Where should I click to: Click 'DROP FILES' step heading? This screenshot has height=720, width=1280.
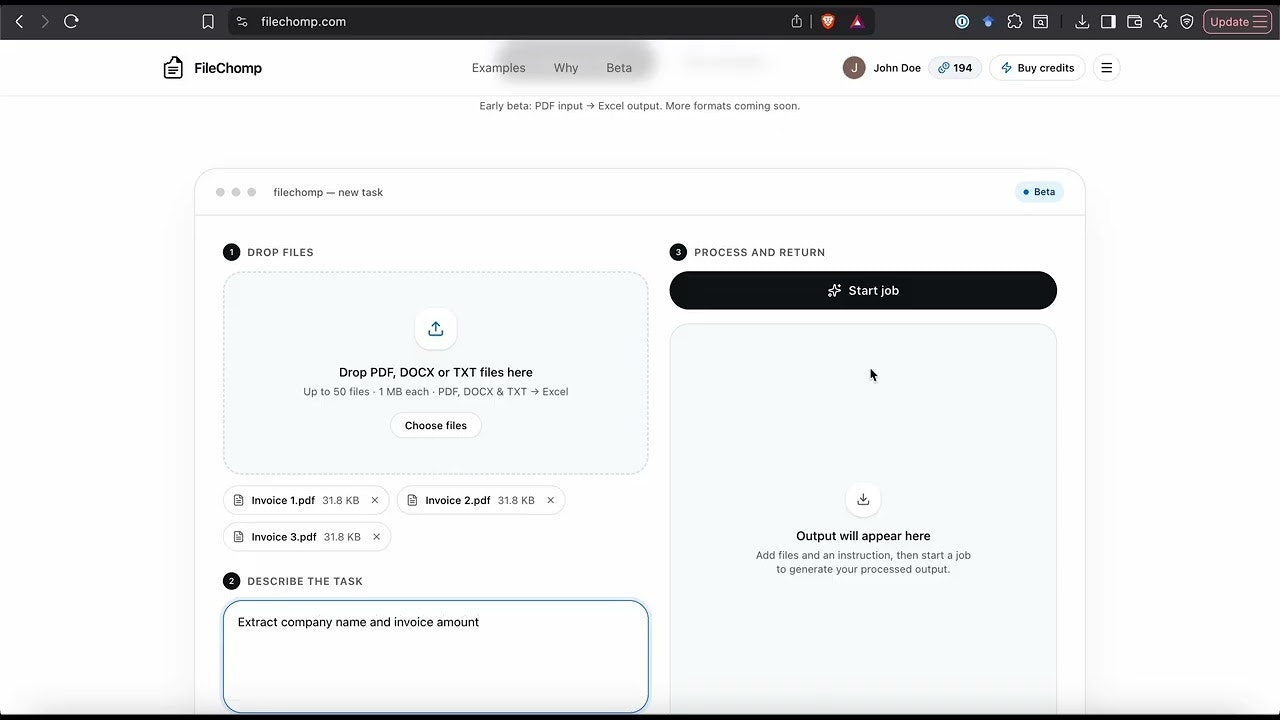(x=280, y=252)
